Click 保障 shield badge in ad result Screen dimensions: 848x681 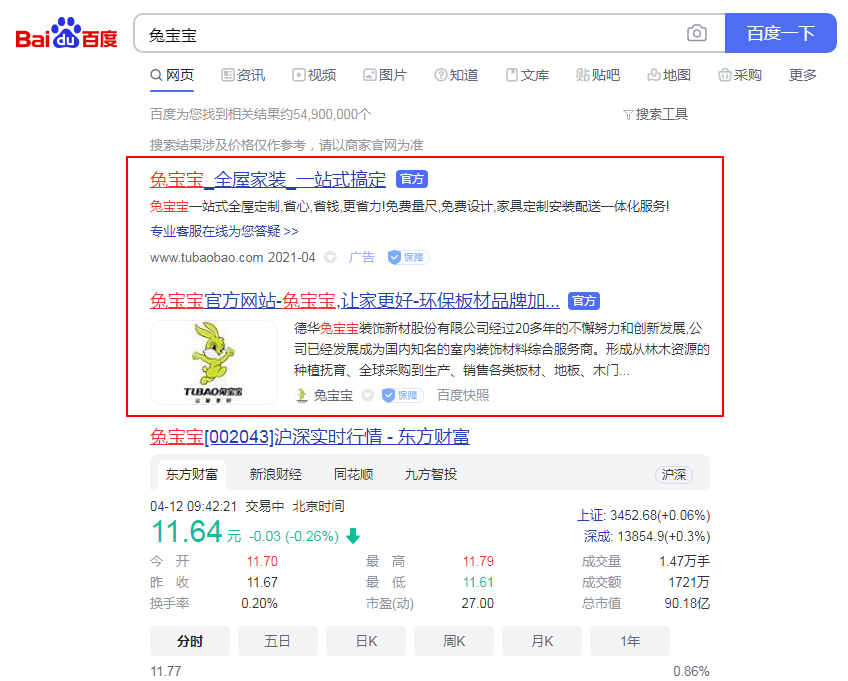pos(408,257)
